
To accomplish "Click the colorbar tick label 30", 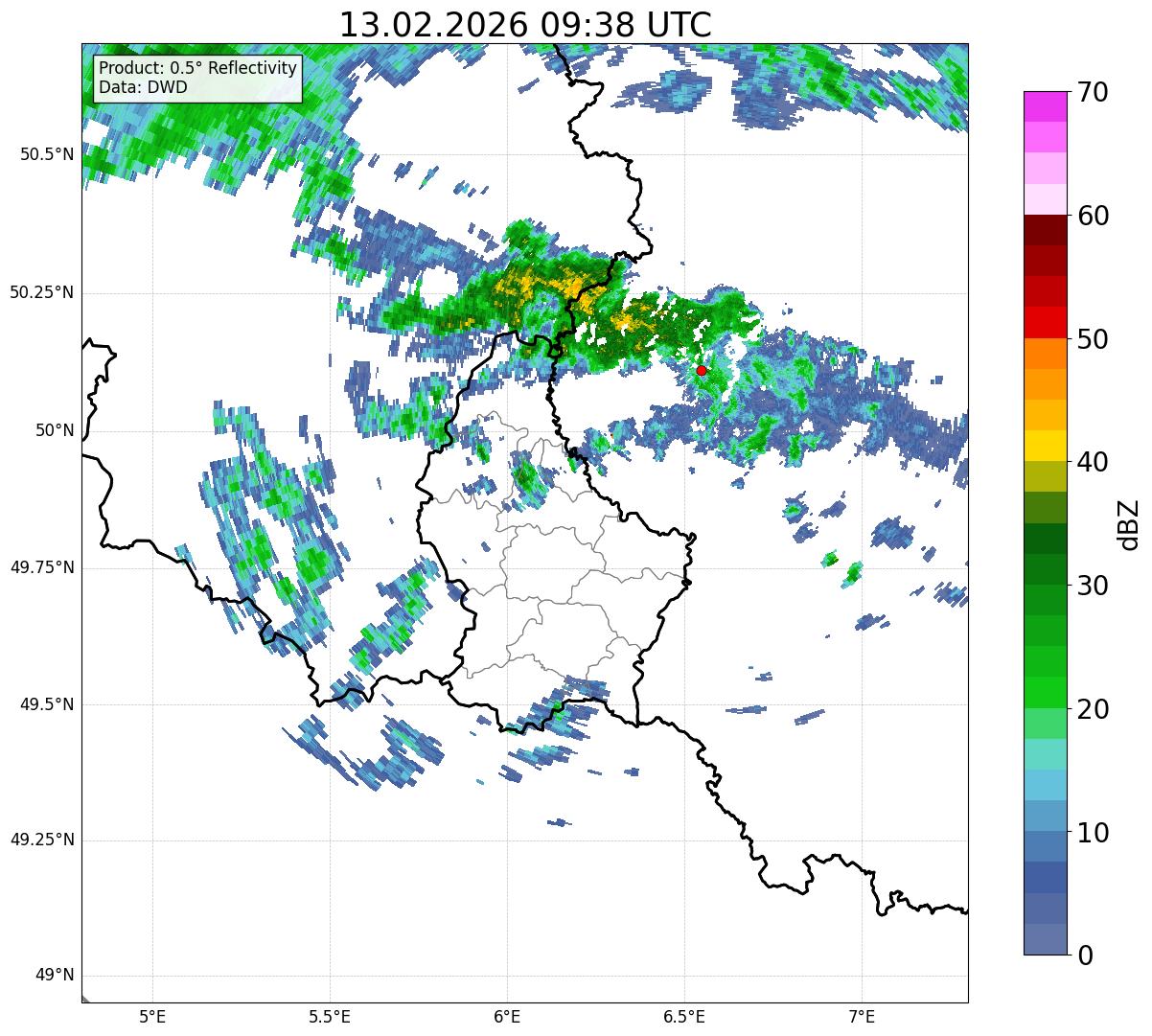I will coord(1093,586).
